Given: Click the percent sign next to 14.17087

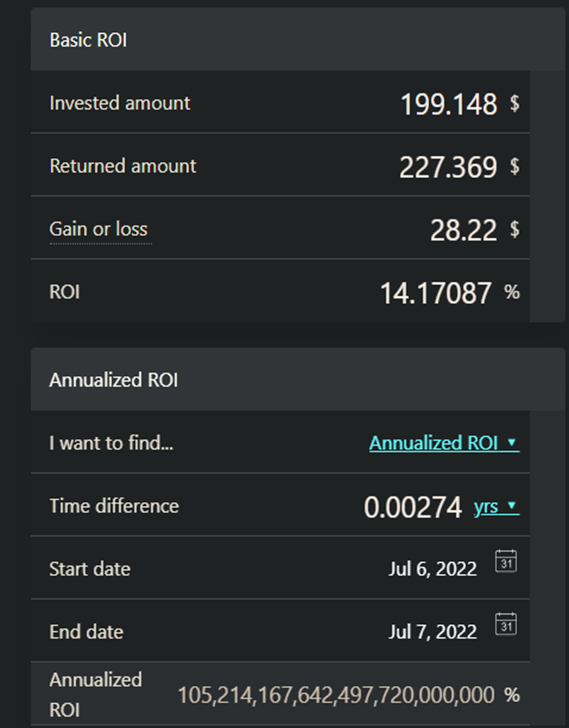Looking at the screenshot, I should (x=512, y=292).
